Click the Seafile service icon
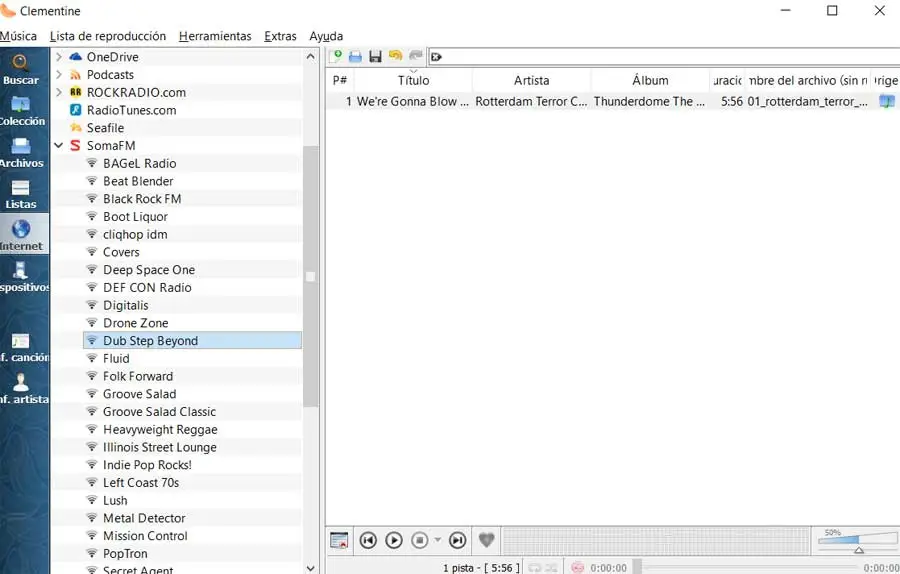 tap(75, 127)
